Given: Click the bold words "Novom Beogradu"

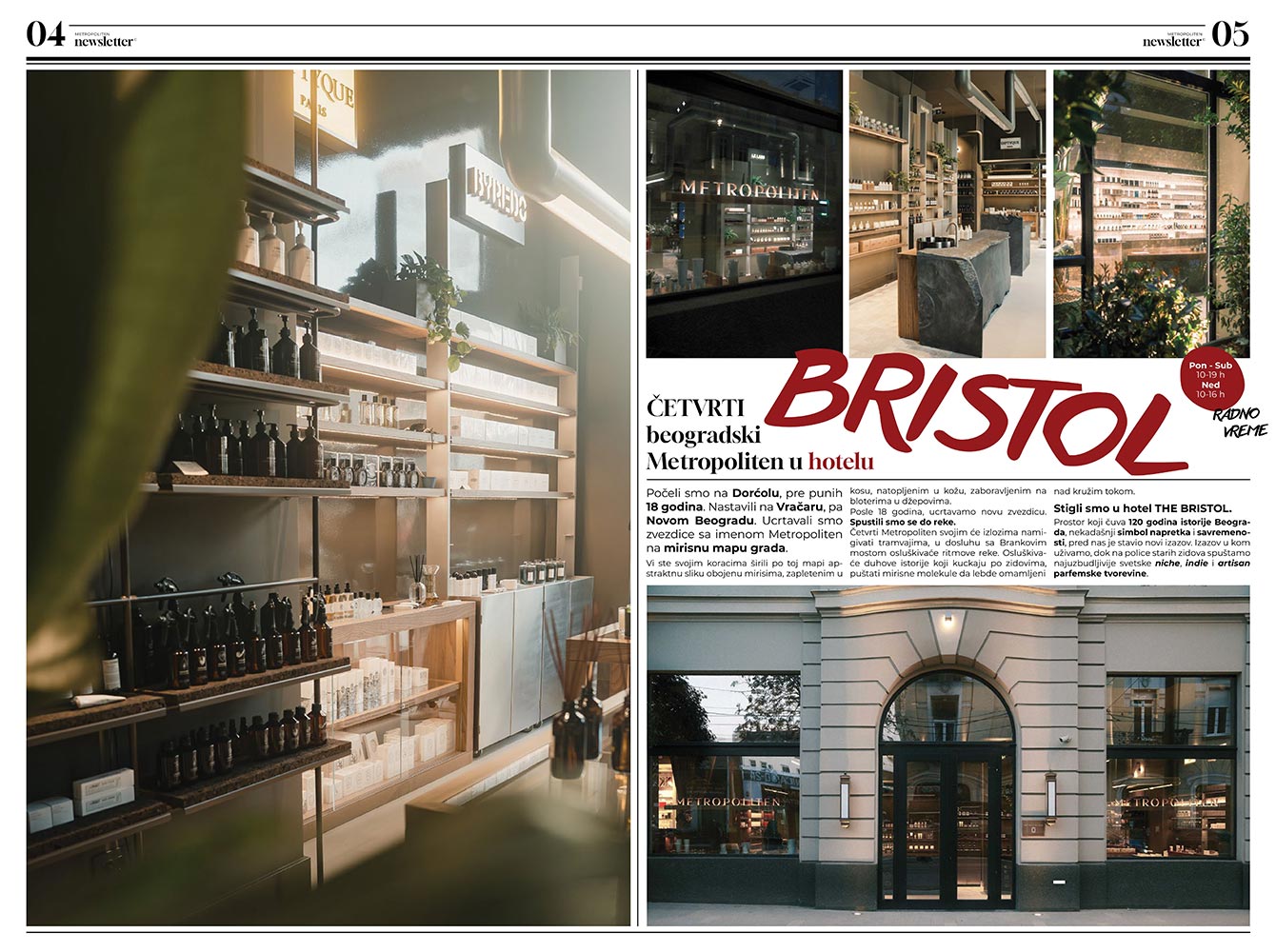Looking at the screenshot, I should pyautogui.click(x=700, y=521).
